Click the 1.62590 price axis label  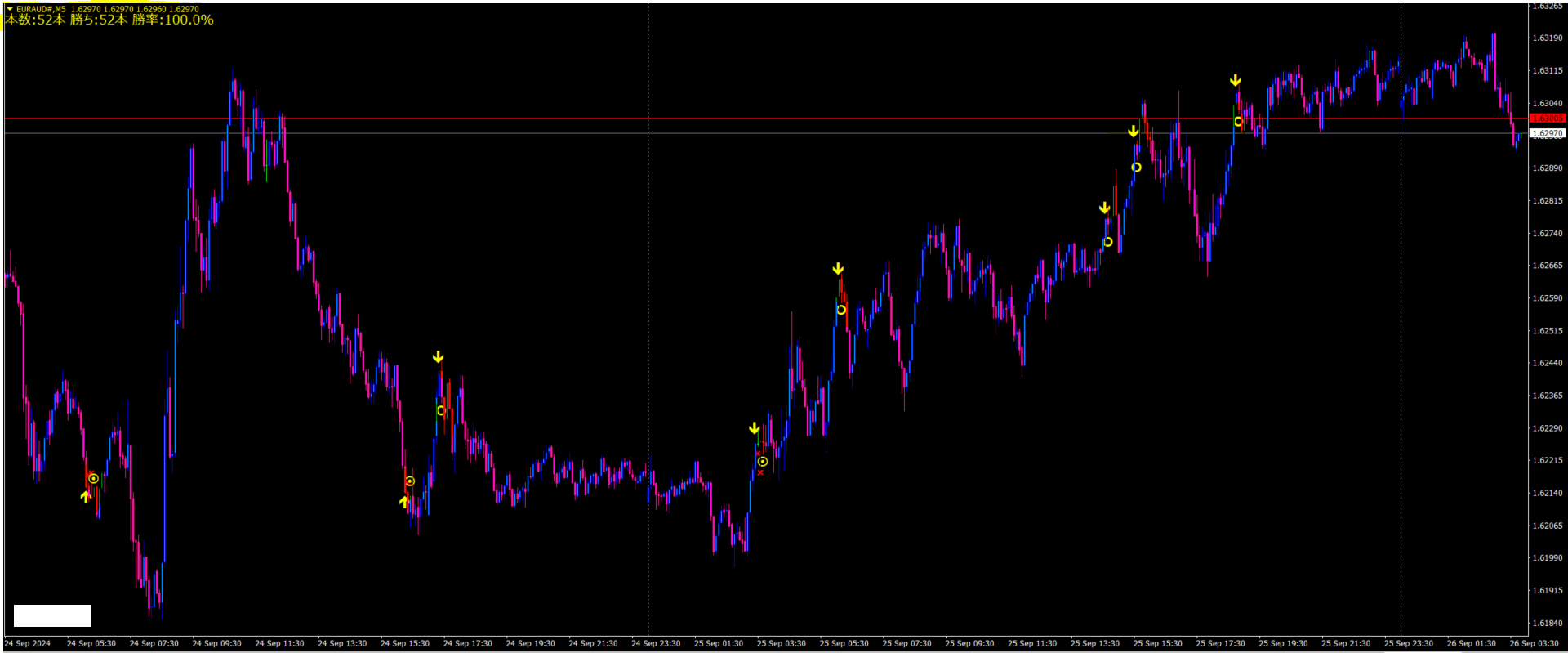pos(1548,298)
